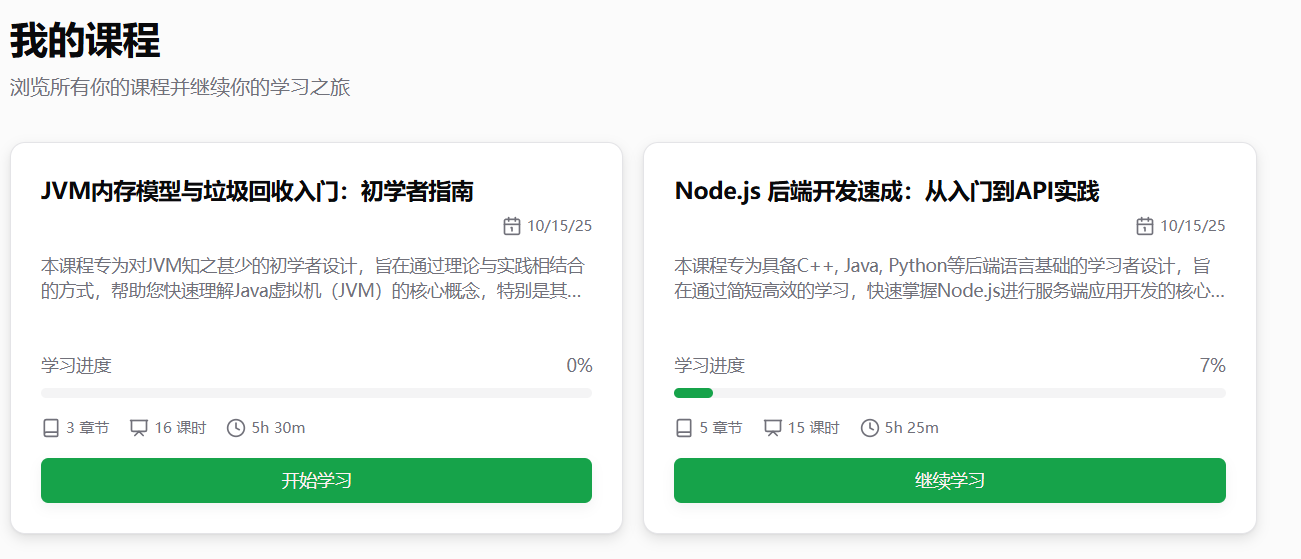Screen dimensions: 1301x559
Task: Click the lessons presentation icon on JVM card
Action: coord(139,428)
